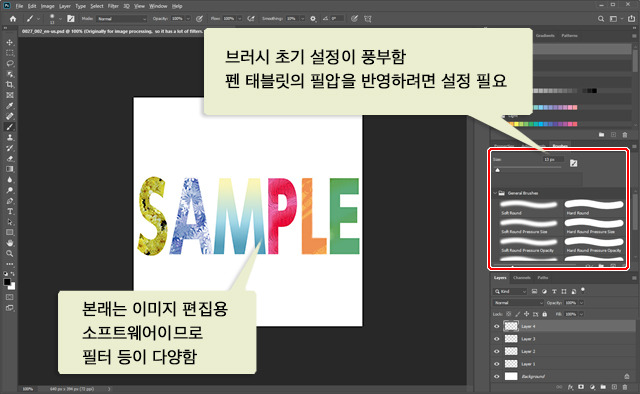
Task: Select the Lasso tool
Action: pos(10,64)
